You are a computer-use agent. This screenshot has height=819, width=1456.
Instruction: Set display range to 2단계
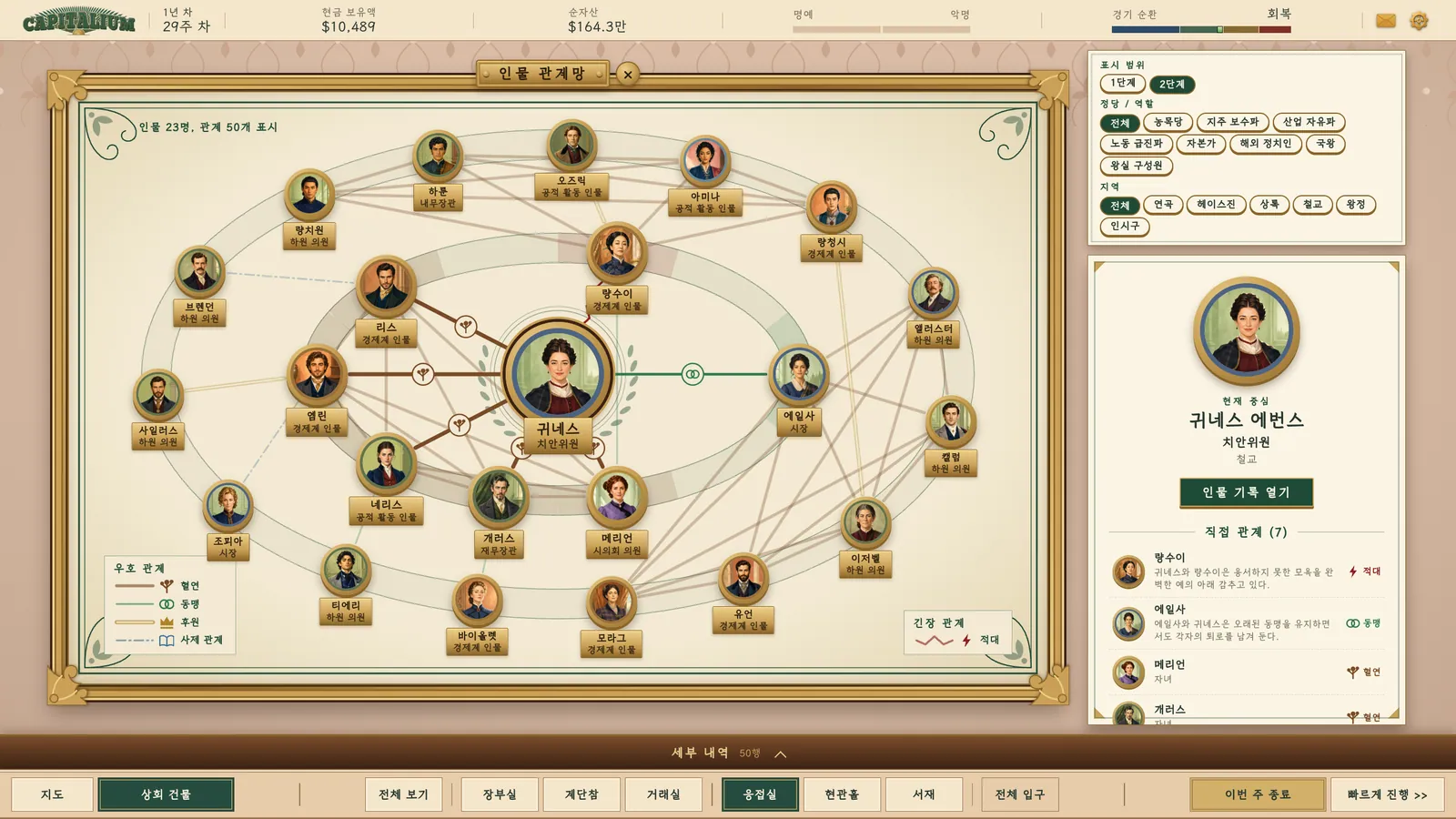(1172, 85)
